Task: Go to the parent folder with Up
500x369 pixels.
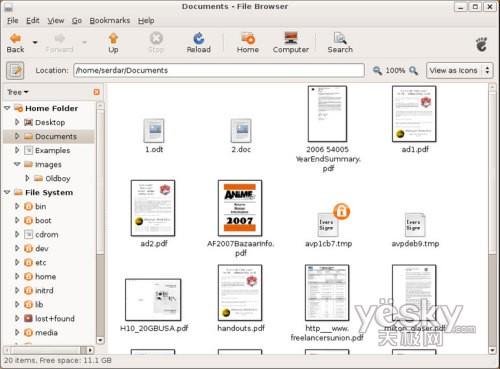Action: pyautogui.click(x=113, y=43)
